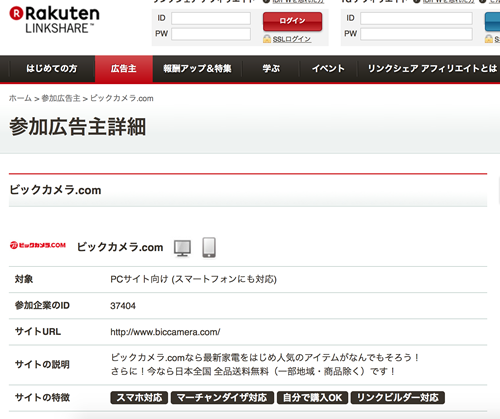This screenshot has height=419, width=500.
Task: Open the 広告主 menu tab
Action: click(124, 69)
